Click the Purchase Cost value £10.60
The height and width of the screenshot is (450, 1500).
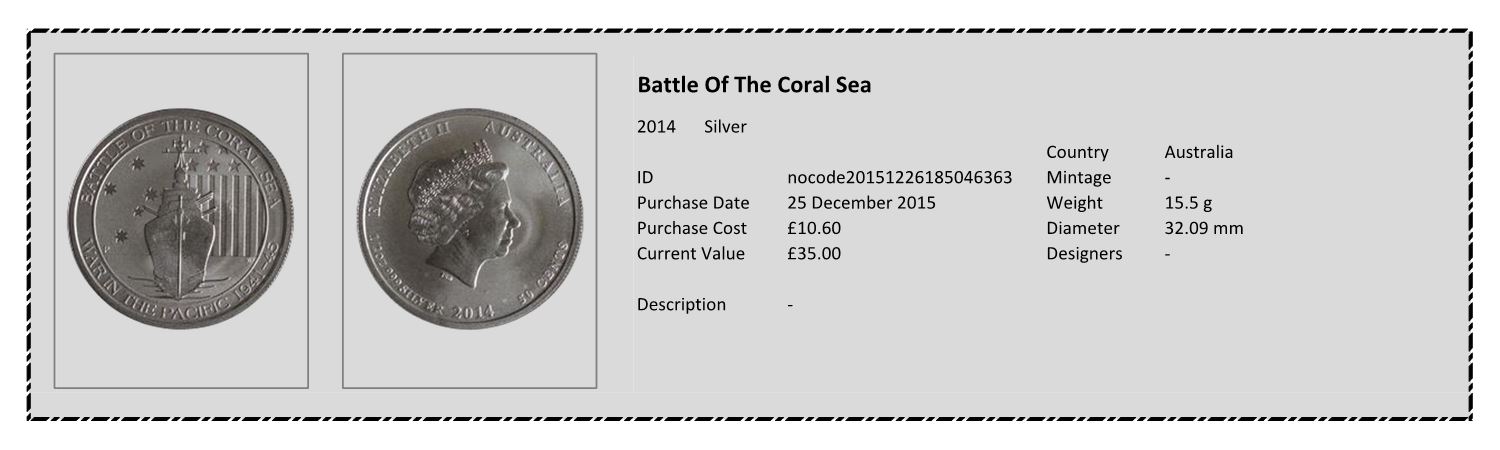pos(814,228)
